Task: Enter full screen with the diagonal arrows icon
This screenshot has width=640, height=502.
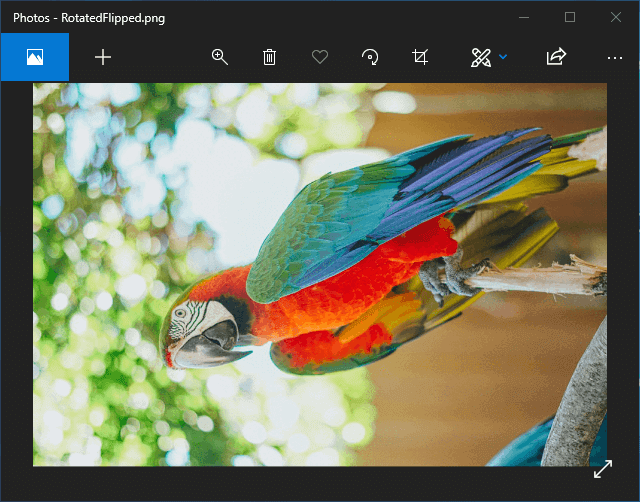Action: point(602,468)
